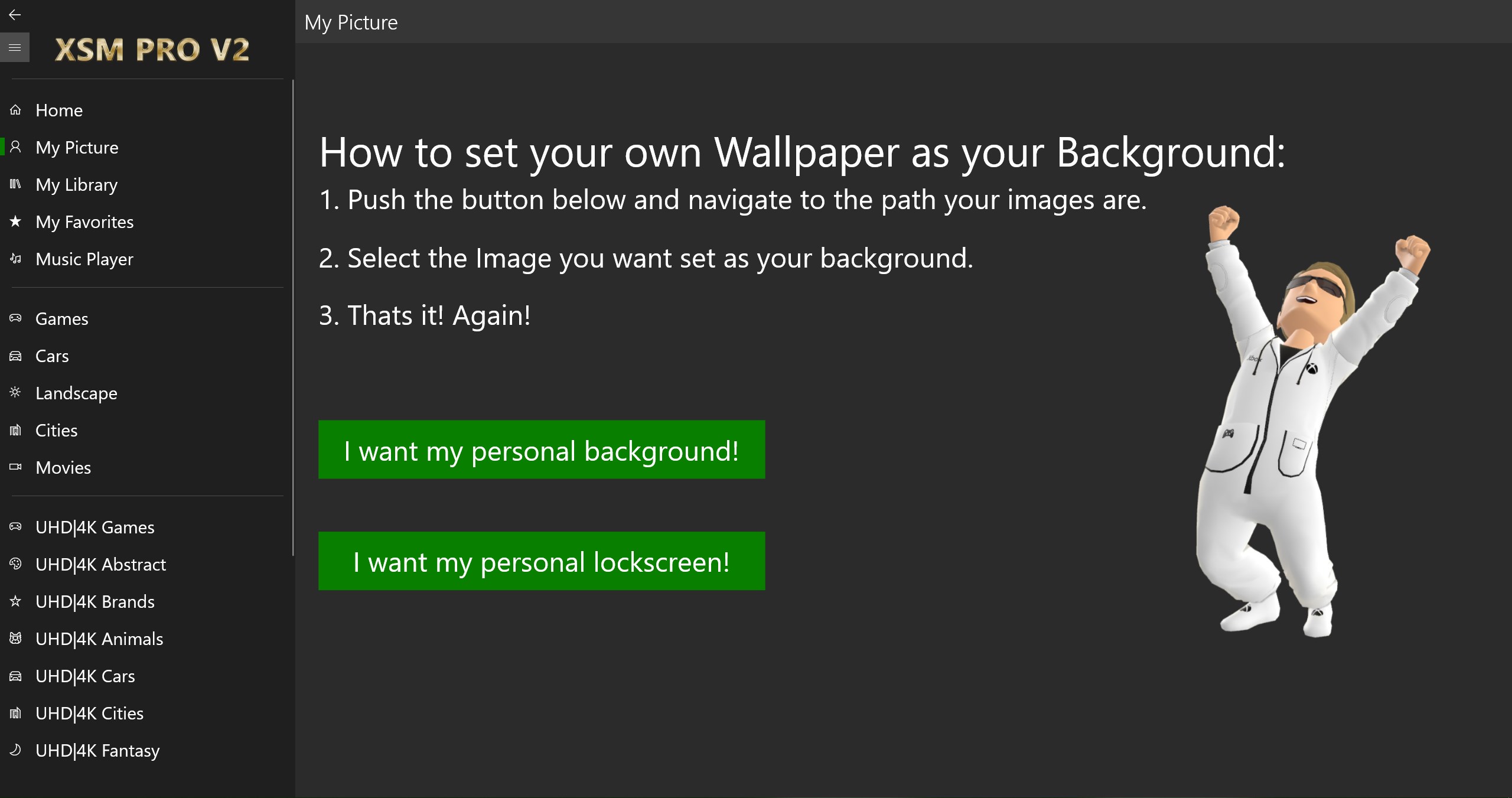Viewport: 1512px width, 798px height.
Task: Open the My Picture menu item
Action: pyautogui.click(x=77, y=147)
